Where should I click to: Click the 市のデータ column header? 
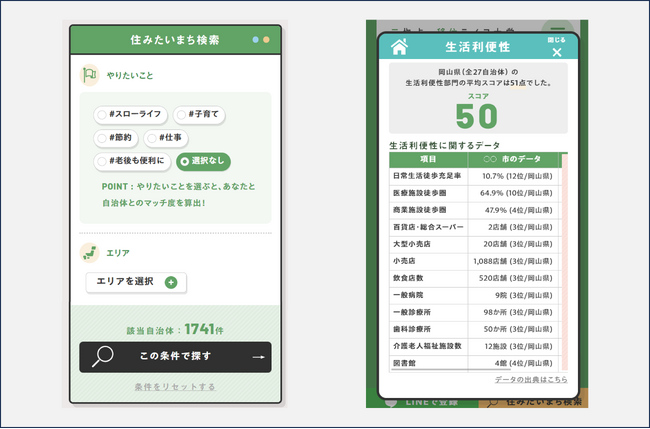click(513, 160)
